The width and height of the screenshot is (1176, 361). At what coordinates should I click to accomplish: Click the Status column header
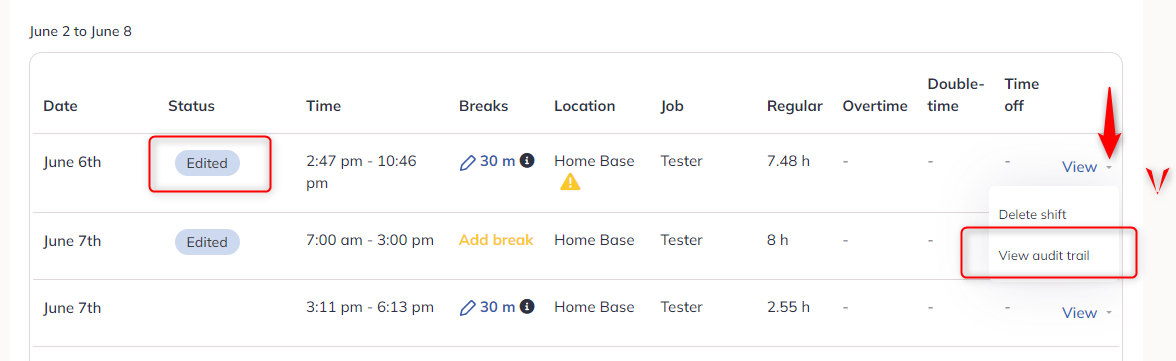tap(191, 106)
